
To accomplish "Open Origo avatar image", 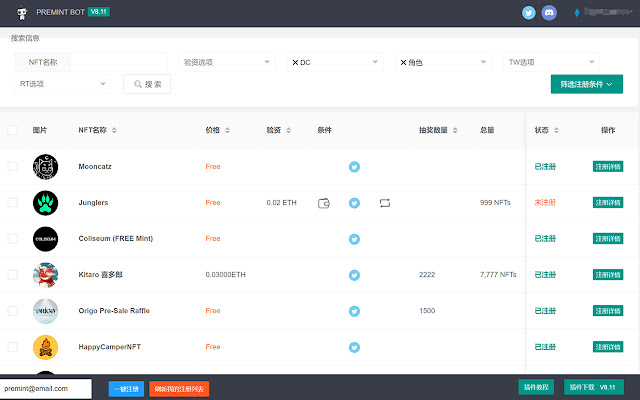I will pyautogui.click(x=45, y=311).
